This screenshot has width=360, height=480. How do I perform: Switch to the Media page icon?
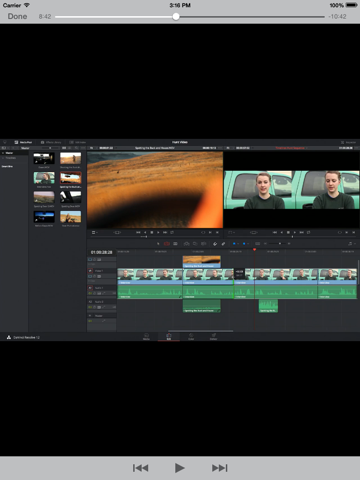point(146,336)
